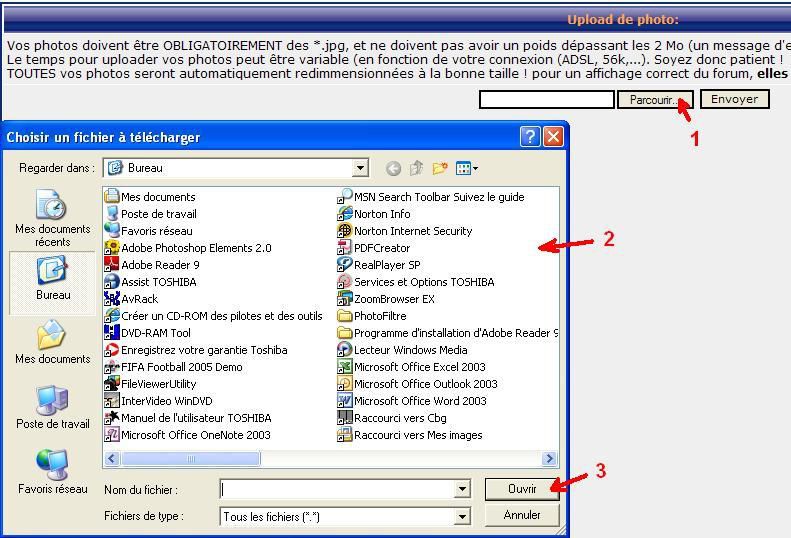Open Poste de travail in places bar
The width and height of the screenshot is (791, 538).
(x=52, y=407)
